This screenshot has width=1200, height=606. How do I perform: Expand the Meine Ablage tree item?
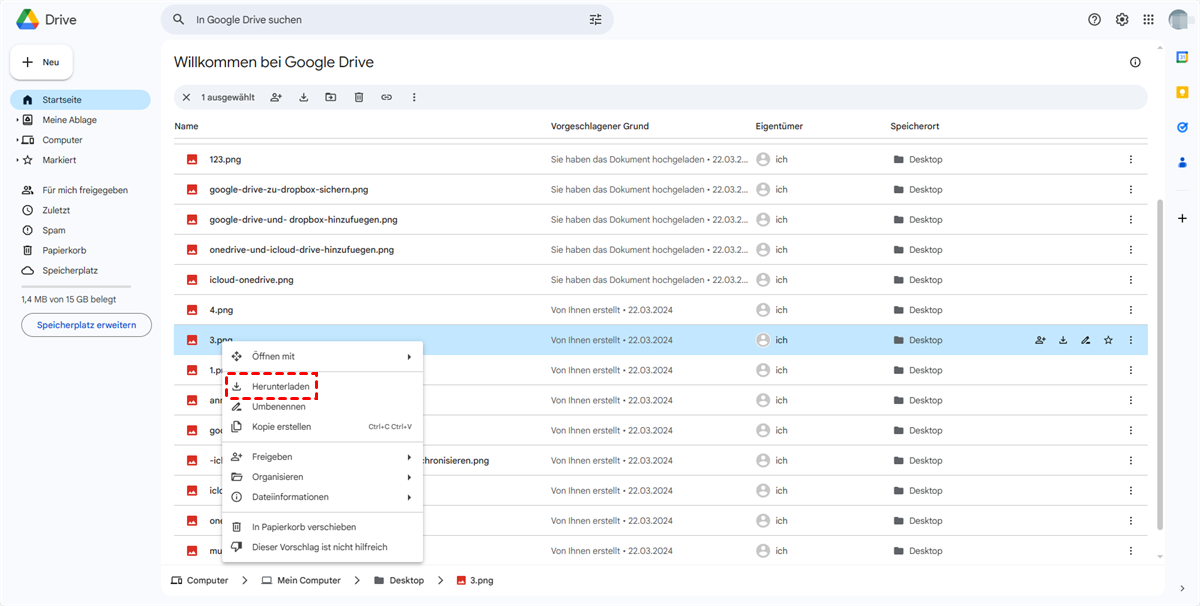17,120
